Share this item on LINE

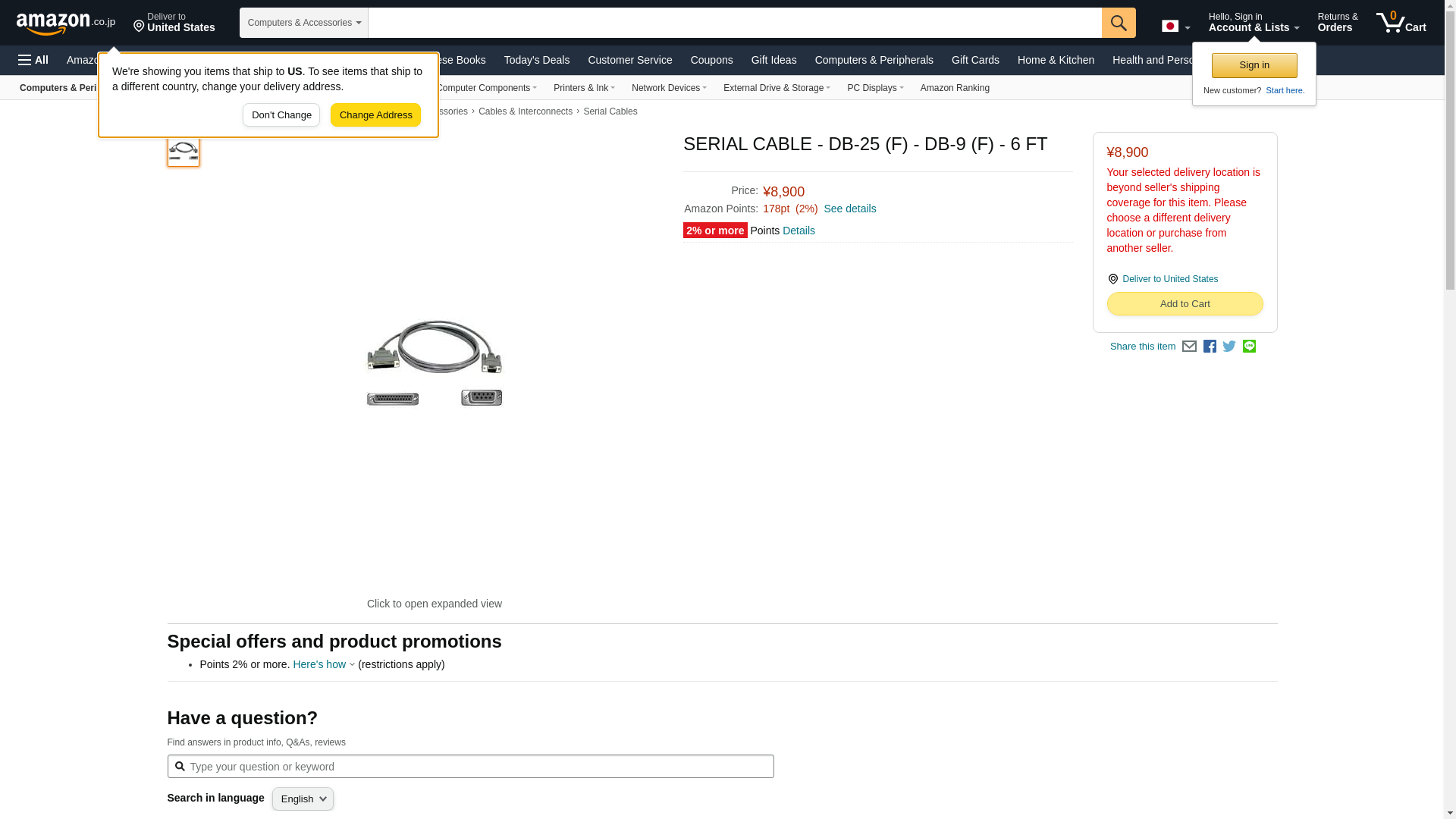tap(1249, 347)
